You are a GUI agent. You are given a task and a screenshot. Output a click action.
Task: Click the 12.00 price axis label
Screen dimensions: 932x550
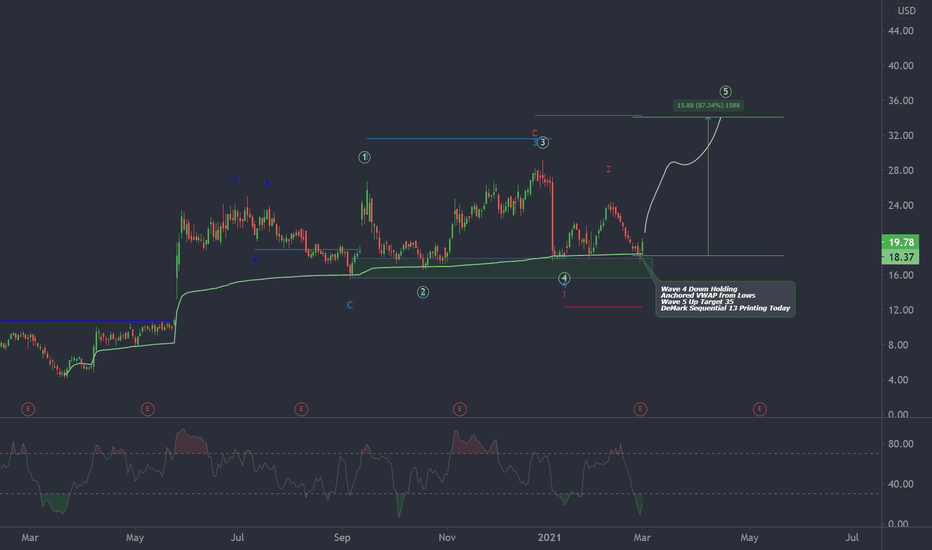coord(900,310)
